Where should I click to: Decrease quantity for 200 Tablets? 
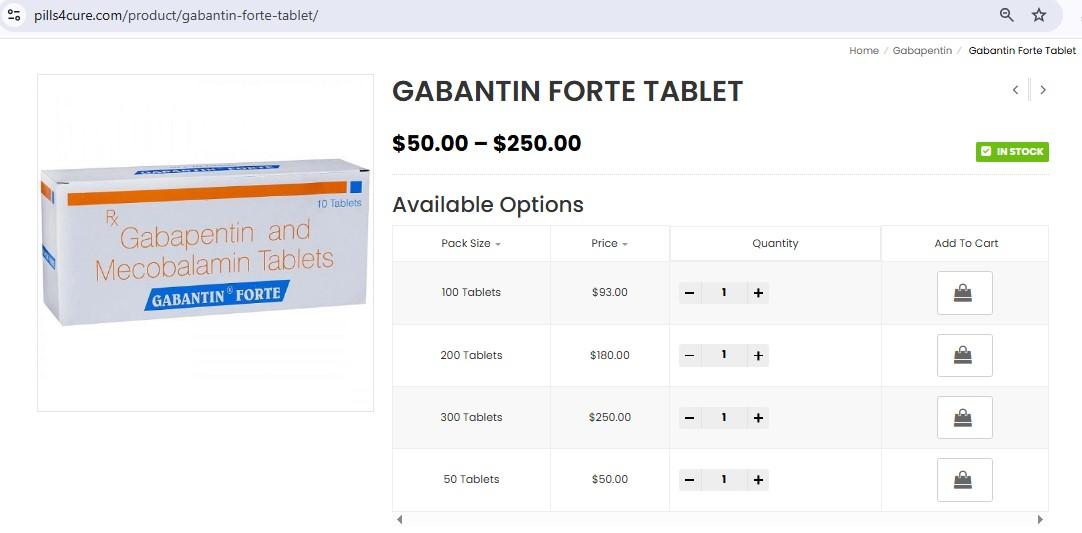(689, 355)
